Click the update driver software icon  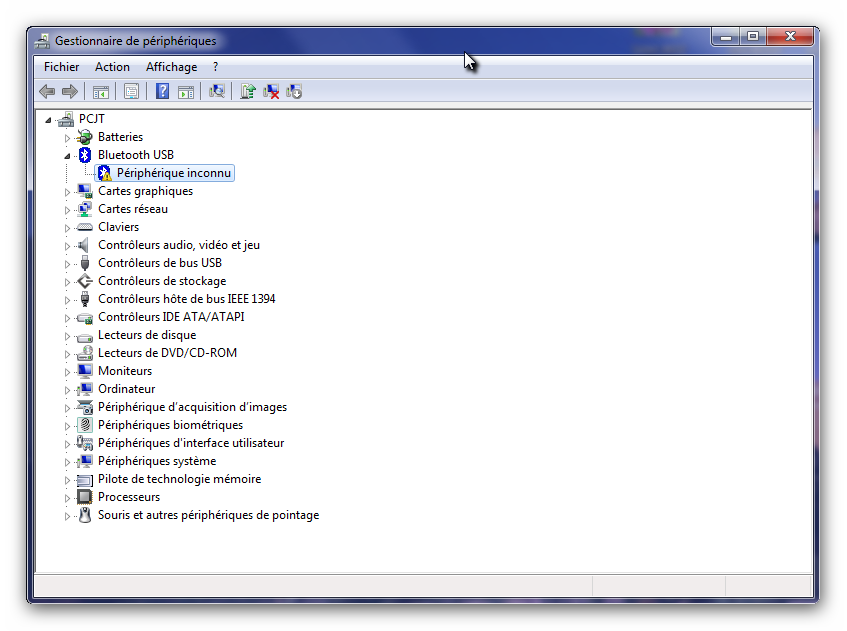click(248, 92)
